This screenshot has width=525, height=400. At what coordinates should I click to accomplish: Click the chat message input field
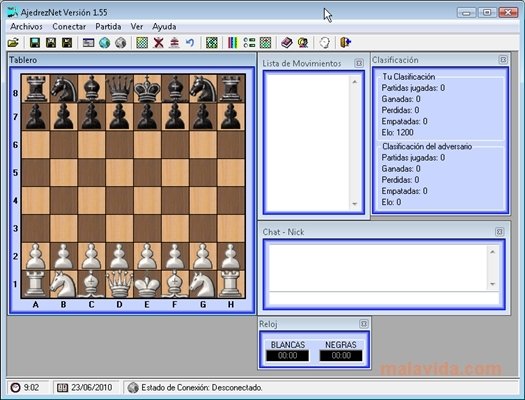pyautogui.click(x=384, y=298)
